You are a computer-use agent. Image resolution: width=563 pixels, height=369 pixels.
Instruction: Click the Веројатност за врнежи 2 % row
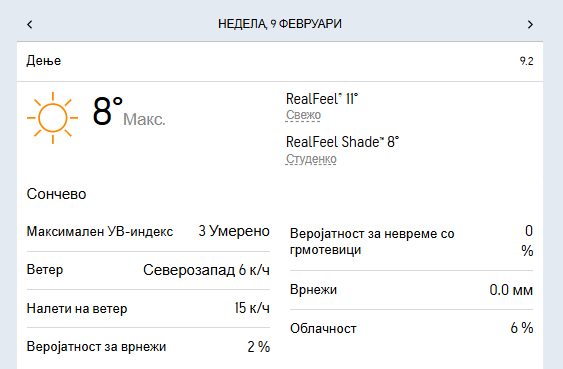point(148,347)
